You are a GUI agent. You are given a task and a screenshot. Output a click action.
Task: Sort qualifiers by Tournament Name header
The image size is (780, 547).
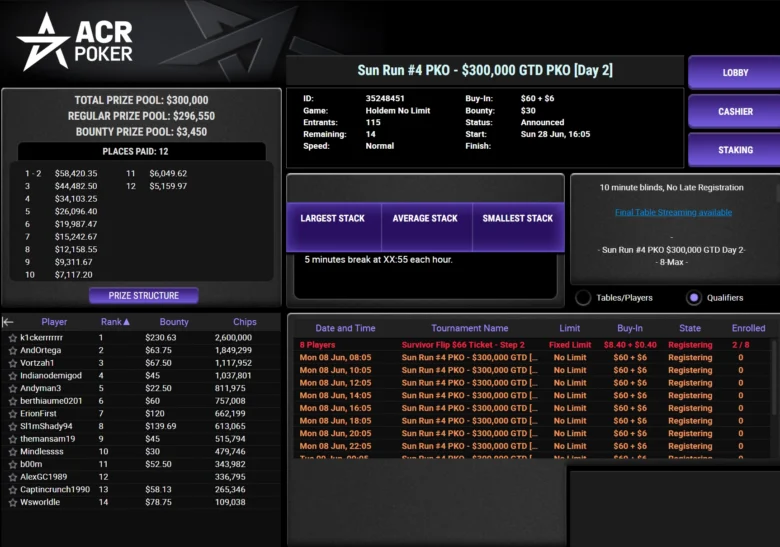click(x=470, y=328)
